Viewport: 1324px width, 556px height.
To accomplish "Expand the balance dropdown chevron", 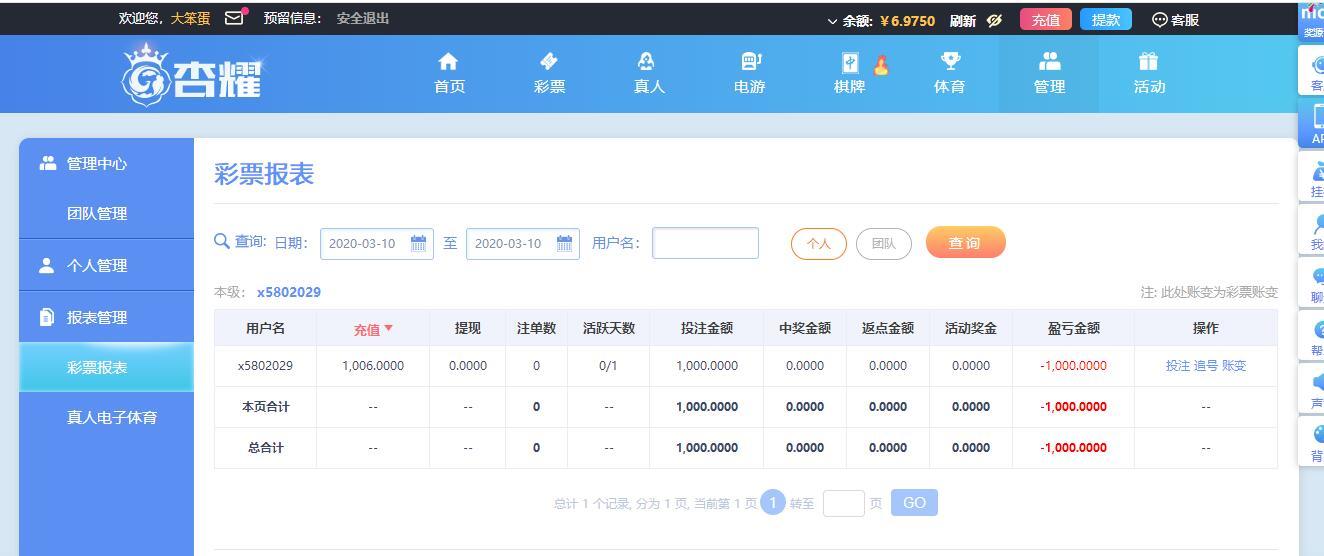I will click(832, 21).
